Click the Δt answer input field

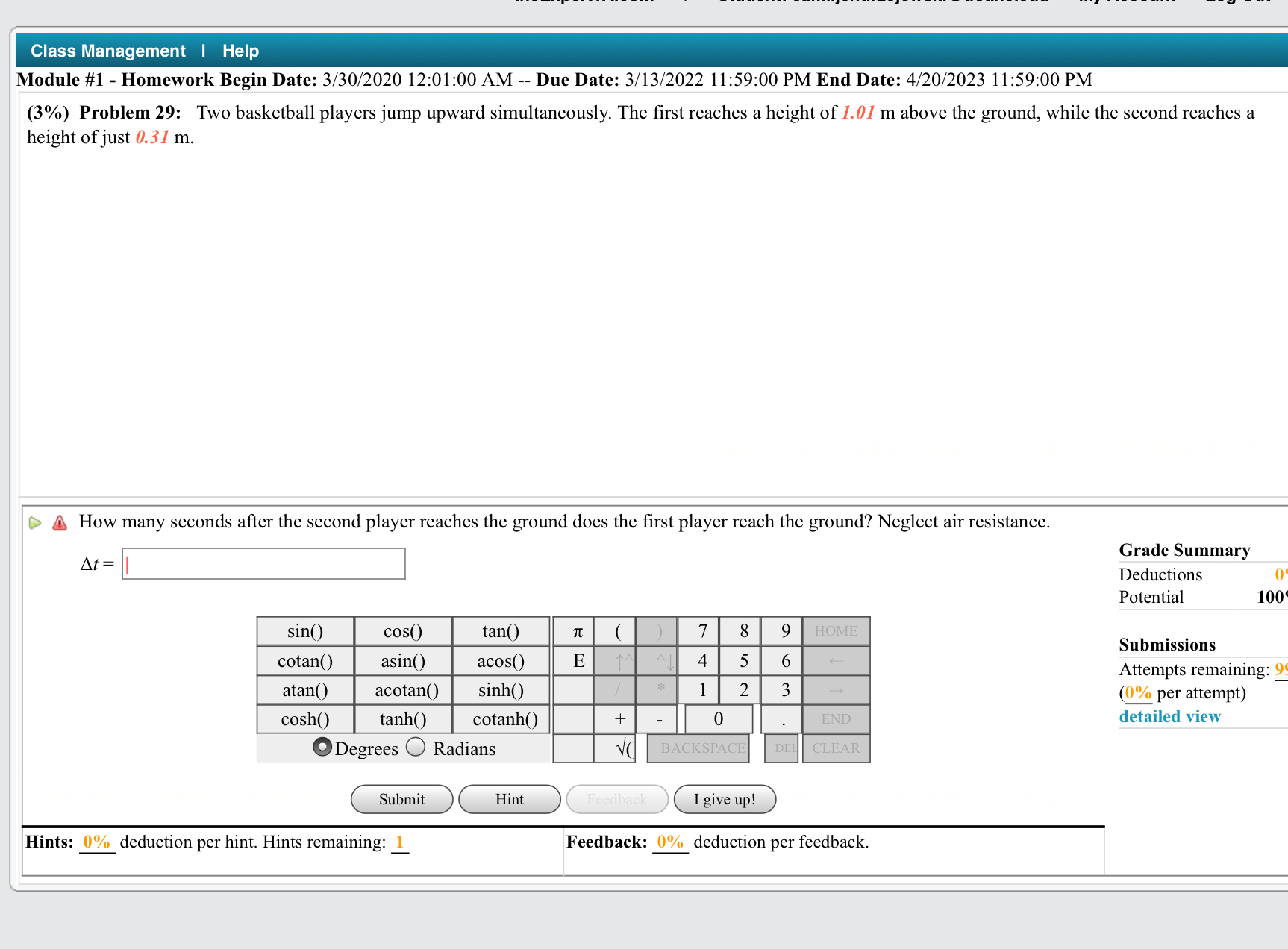[x=263, y=563]
